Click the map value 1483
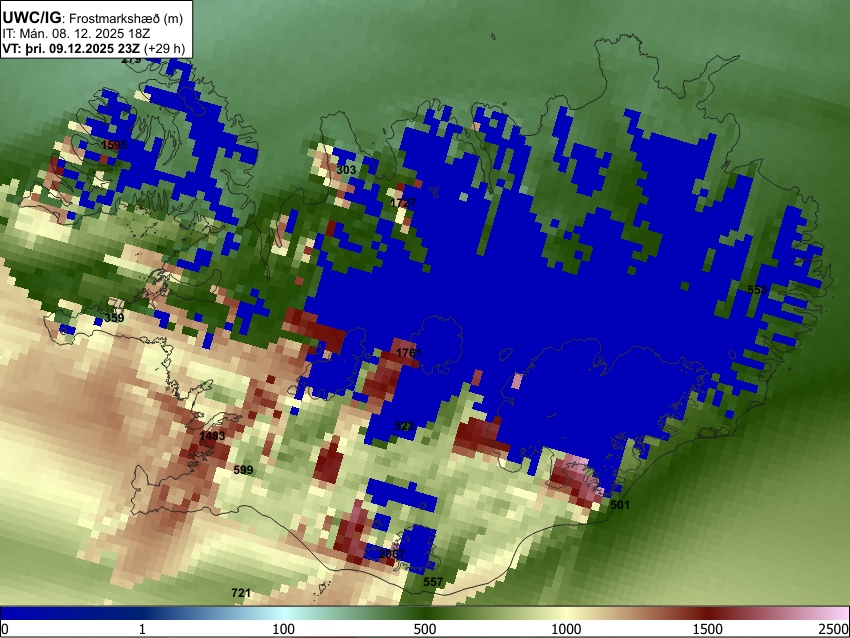Image resolution: width=850 pixels, height=638 pixels. tap(212, 436)
